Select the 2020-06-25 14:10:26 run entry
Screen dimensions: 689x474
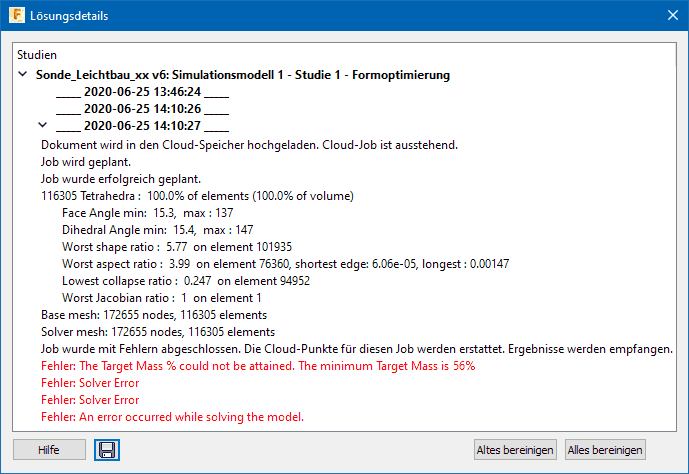click(142, 109)
